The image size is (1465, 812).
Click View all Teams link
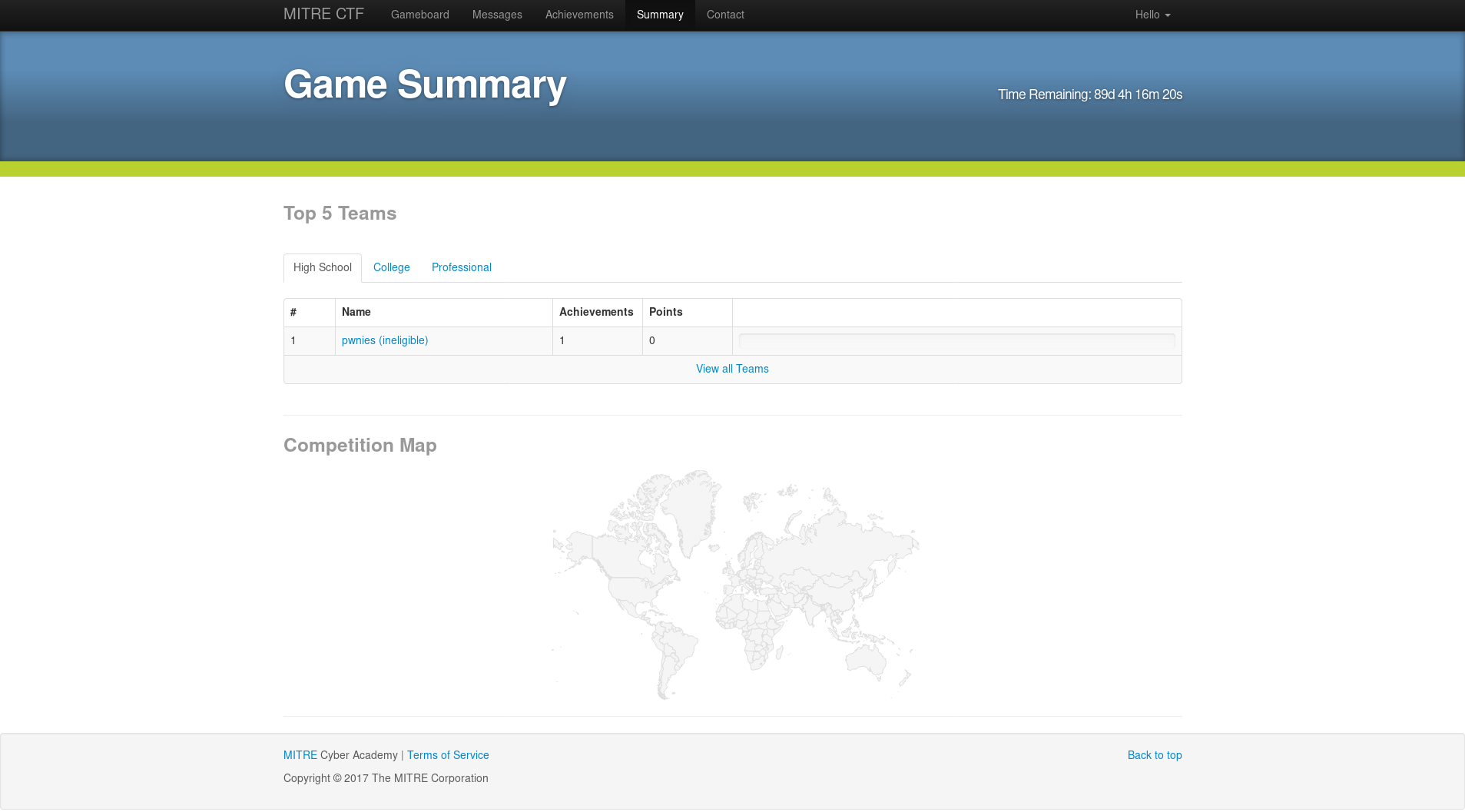[732, 369]
